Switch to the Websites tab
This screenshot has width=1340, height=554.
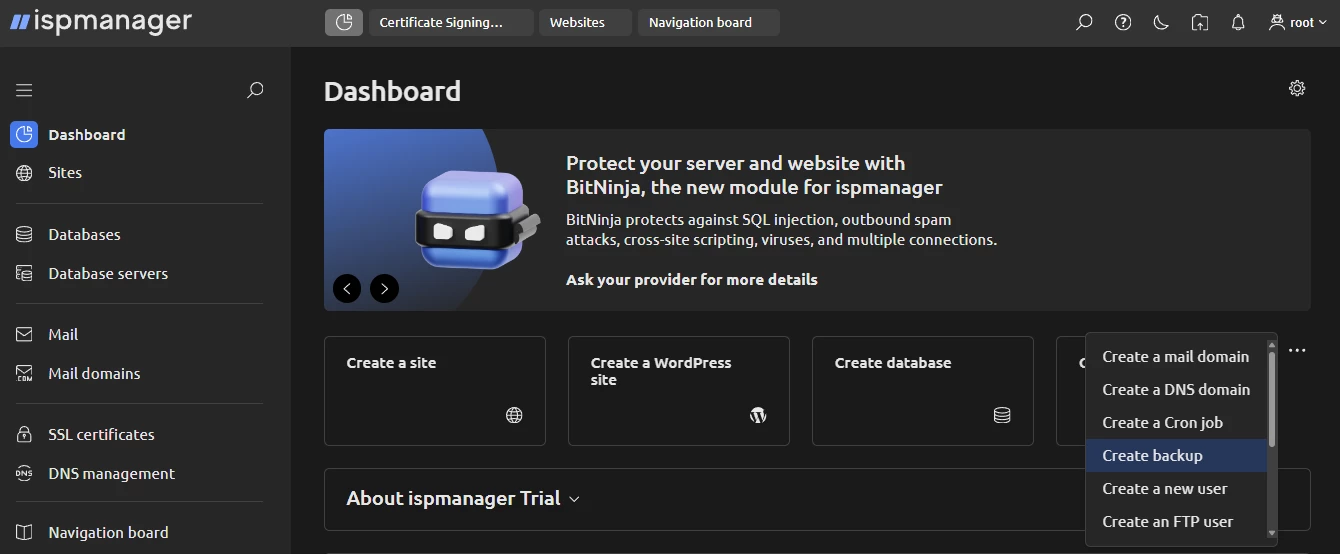[x=585, y=22]
